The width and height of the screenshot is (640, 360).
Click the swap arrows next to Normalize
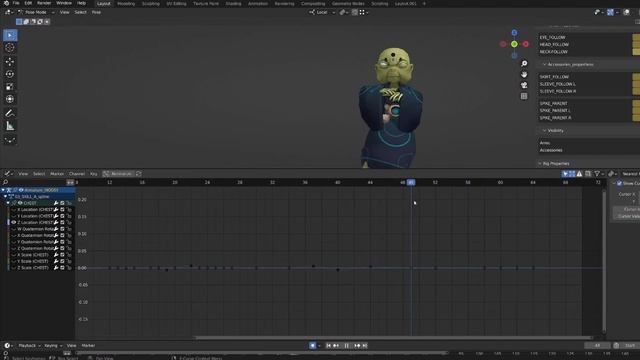tap(138, 174)
